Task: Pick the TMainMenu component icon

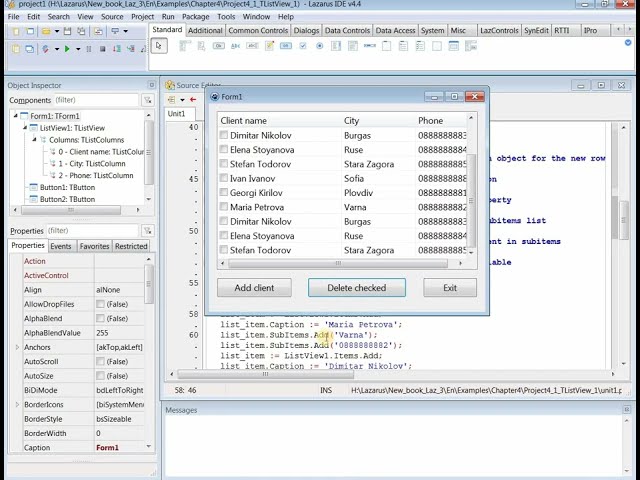Action: pos(184,46)
